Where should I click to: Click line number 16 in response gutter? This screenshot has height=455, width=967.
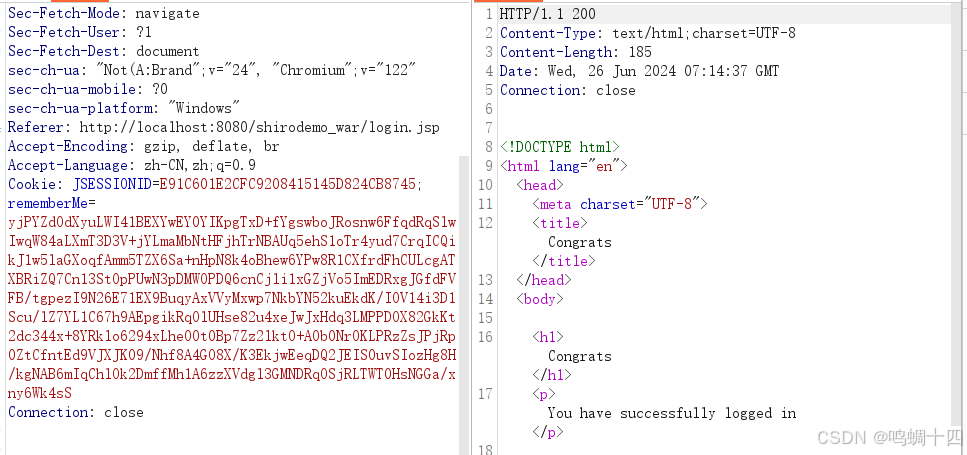click(486, 337)
